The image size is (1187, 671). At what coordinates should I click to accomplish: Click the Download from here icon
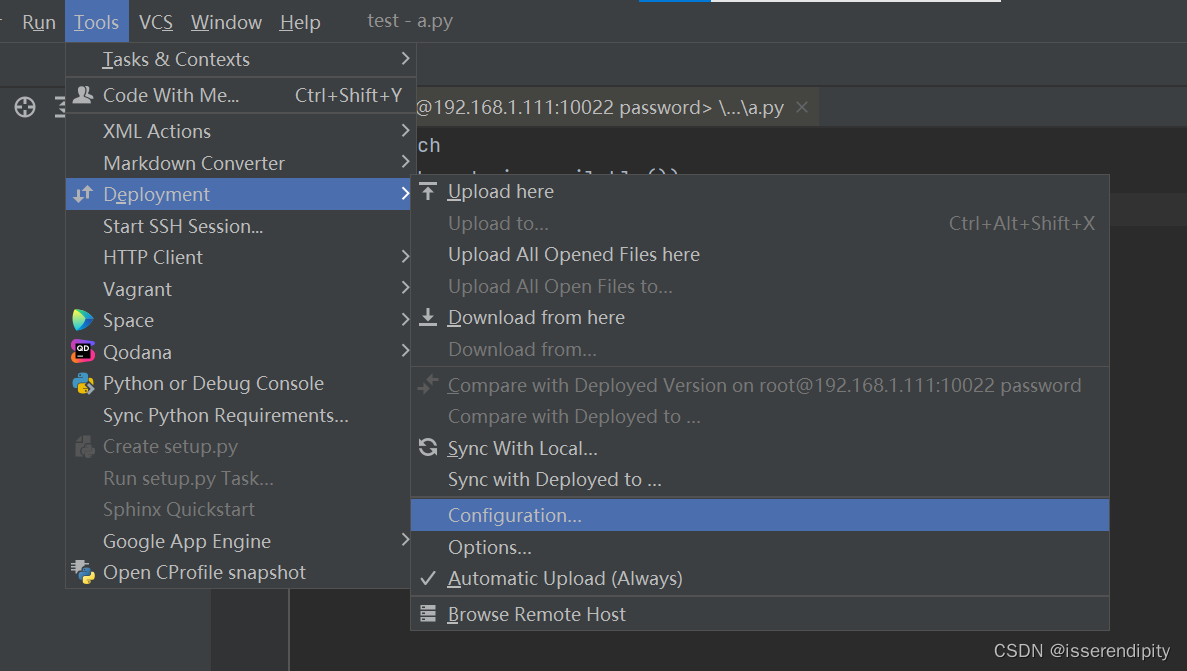click(428, 317)
